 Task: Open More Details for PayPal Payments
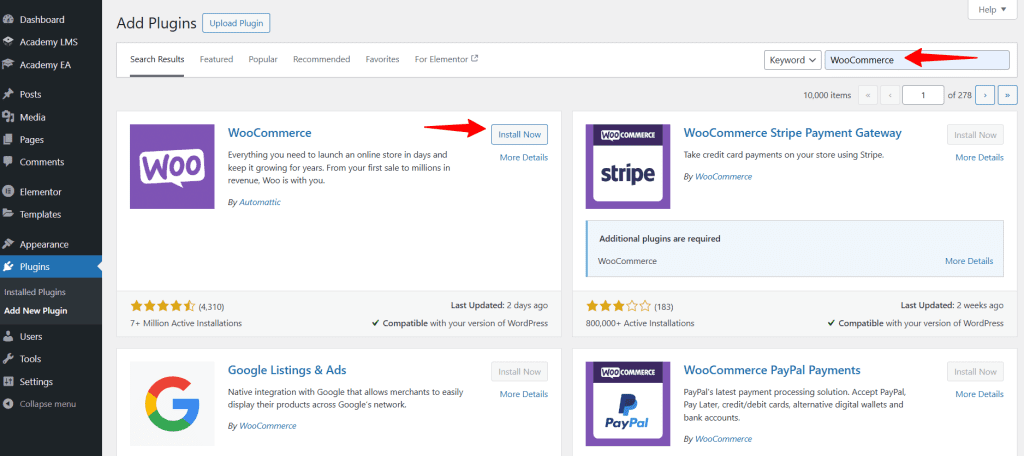tap(980, 394)
